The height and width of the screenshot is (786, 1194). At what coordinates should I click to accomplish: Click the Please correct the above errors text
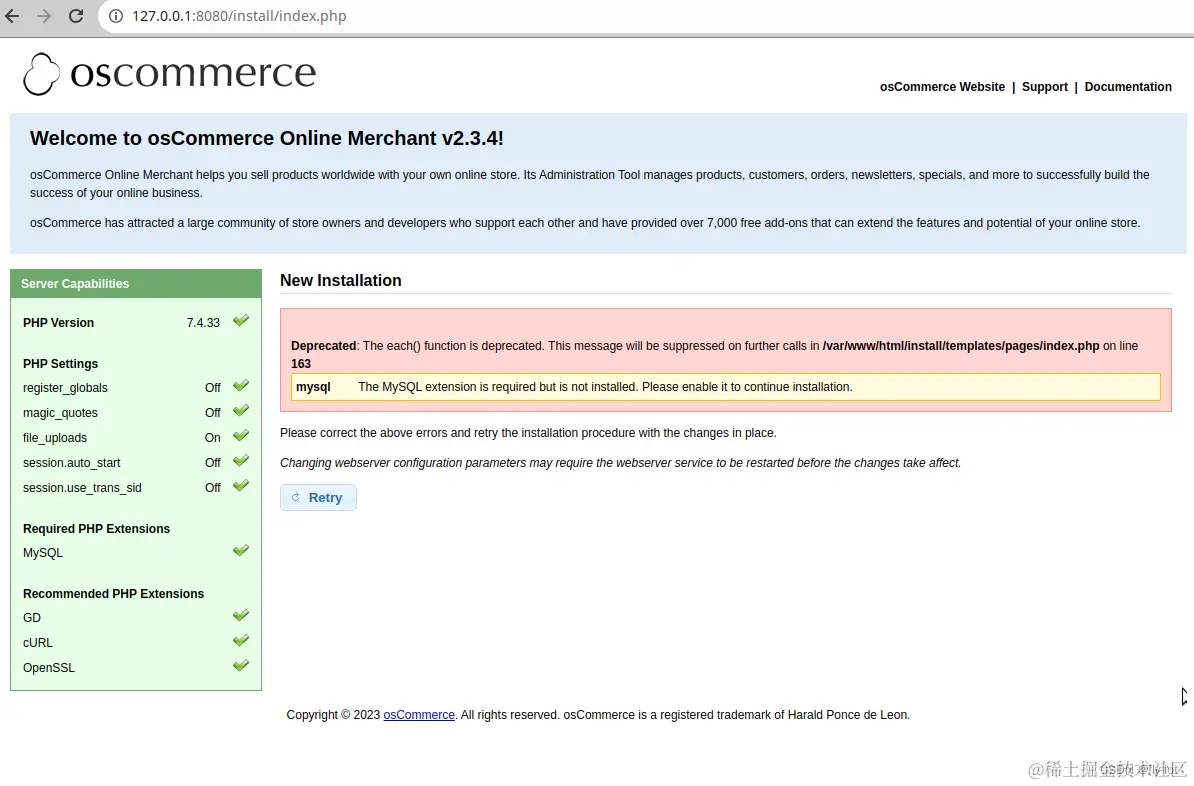point(528,433)
